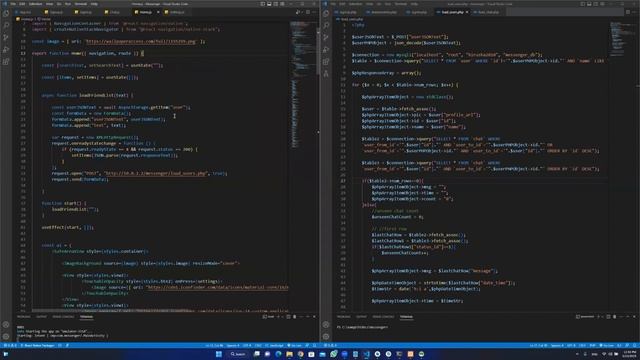Open Search view in right VS Code window
640x360 pixels.
pyautogui.click(x=326, y=25)
